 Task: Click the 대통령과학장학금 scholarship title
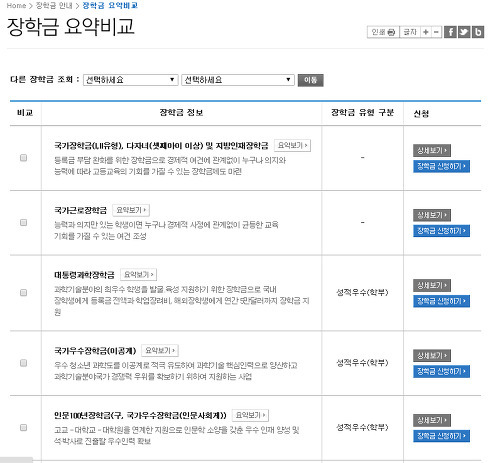pyautogui.click(x=84, y=275)
